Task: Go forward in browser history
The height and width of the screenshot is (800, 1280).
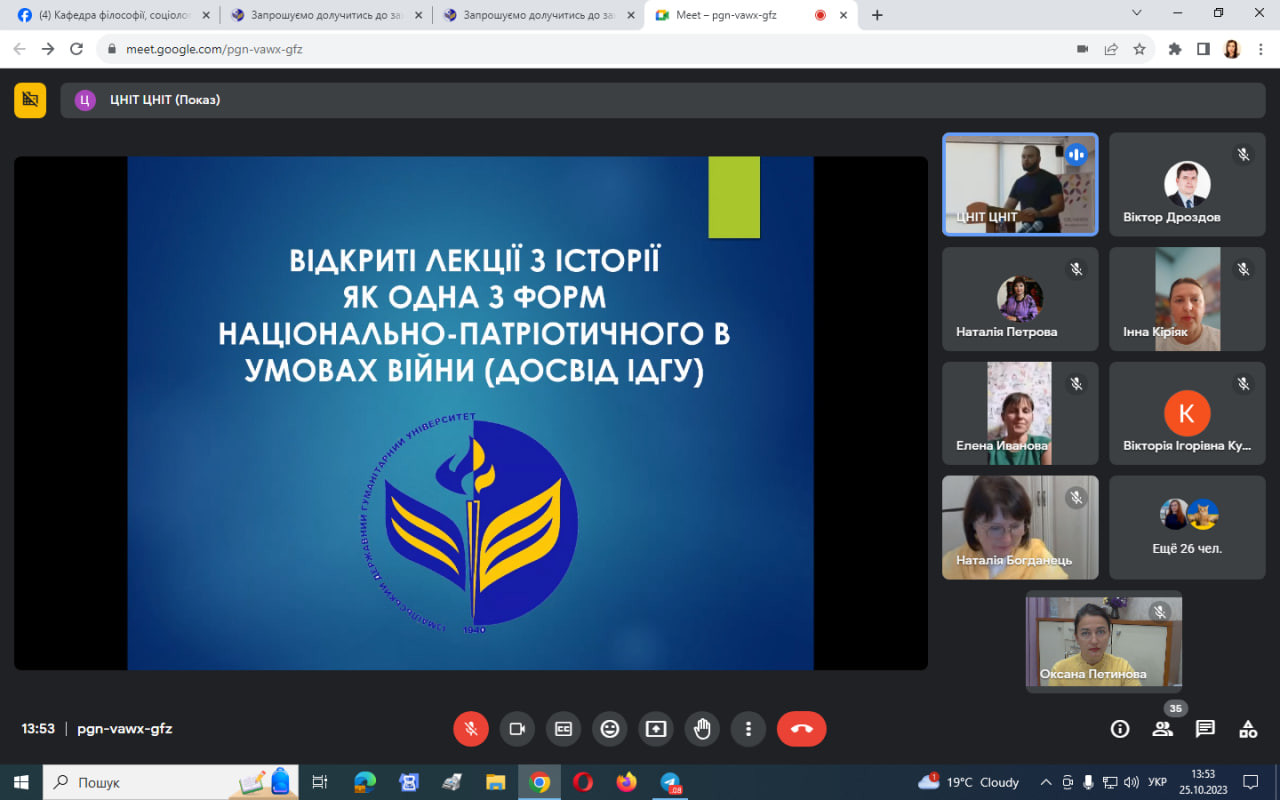Action: (x=48, y=49)
